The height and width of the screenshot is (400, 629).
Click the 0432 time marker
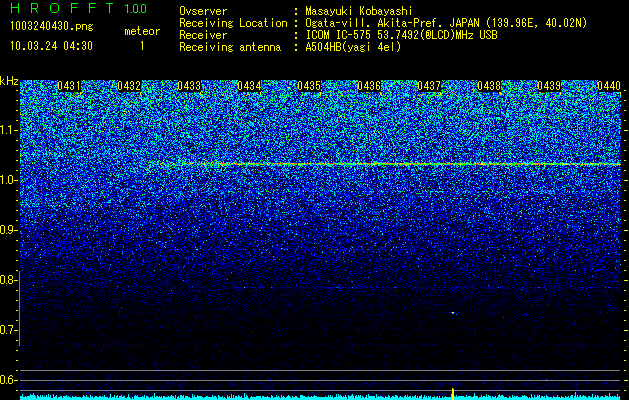point(129,86)
